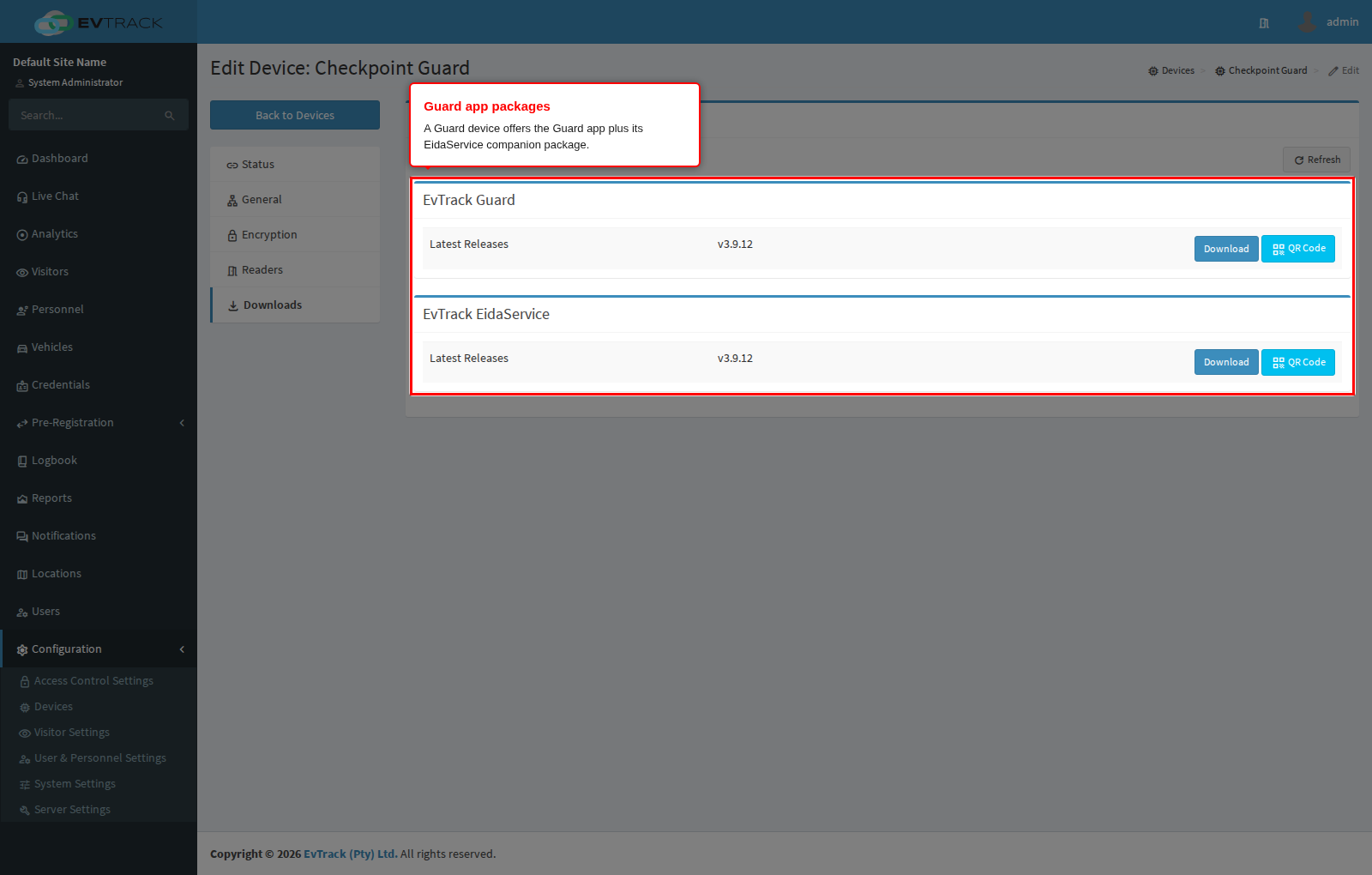Image resolution: width=1372 pixels, height=875 pixels.
Task: Click the Back to Devices button
Action: pyautogui.click(x=295, y=115)
